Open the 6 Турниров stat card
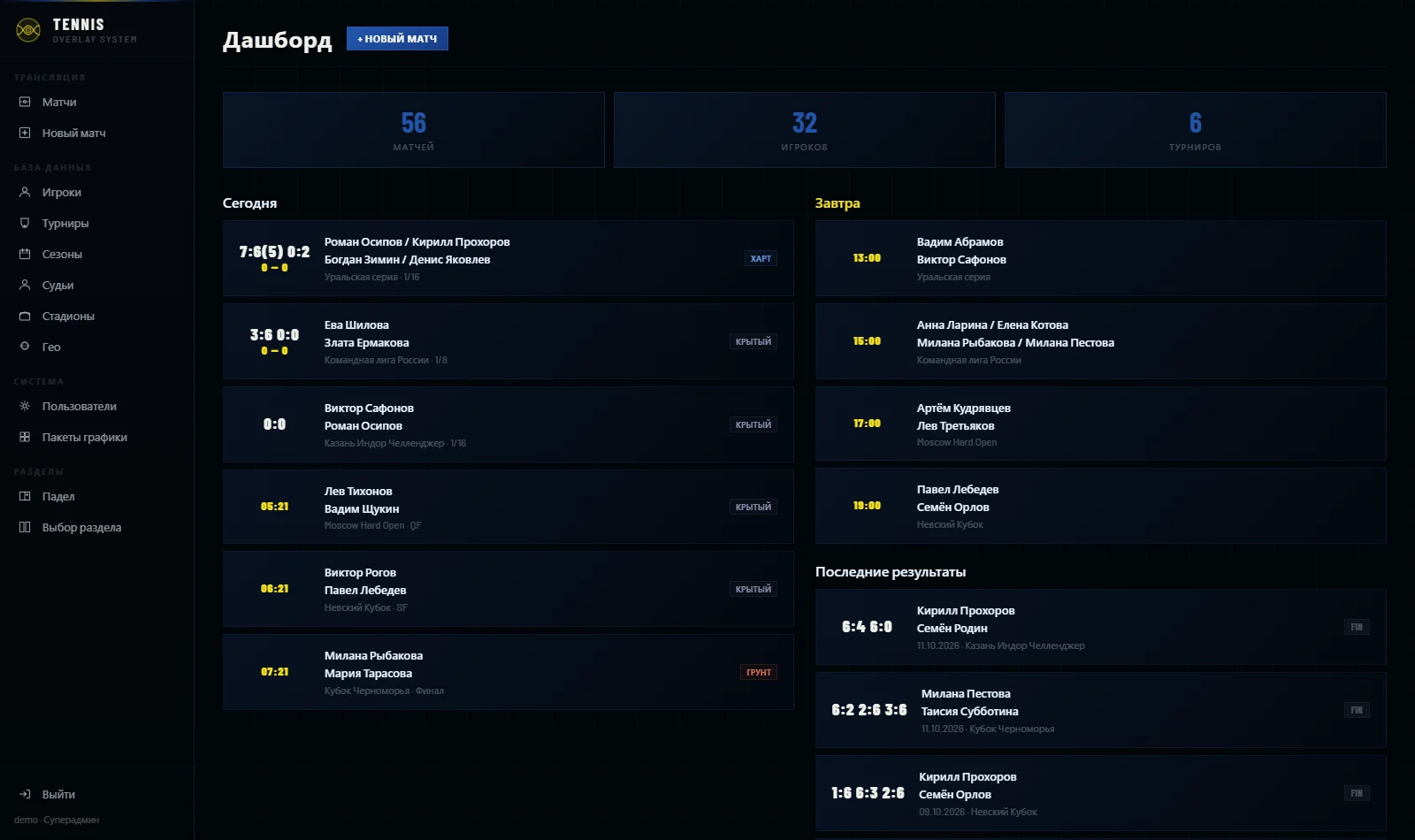The image size is (1415, 840). (1196, 130)
